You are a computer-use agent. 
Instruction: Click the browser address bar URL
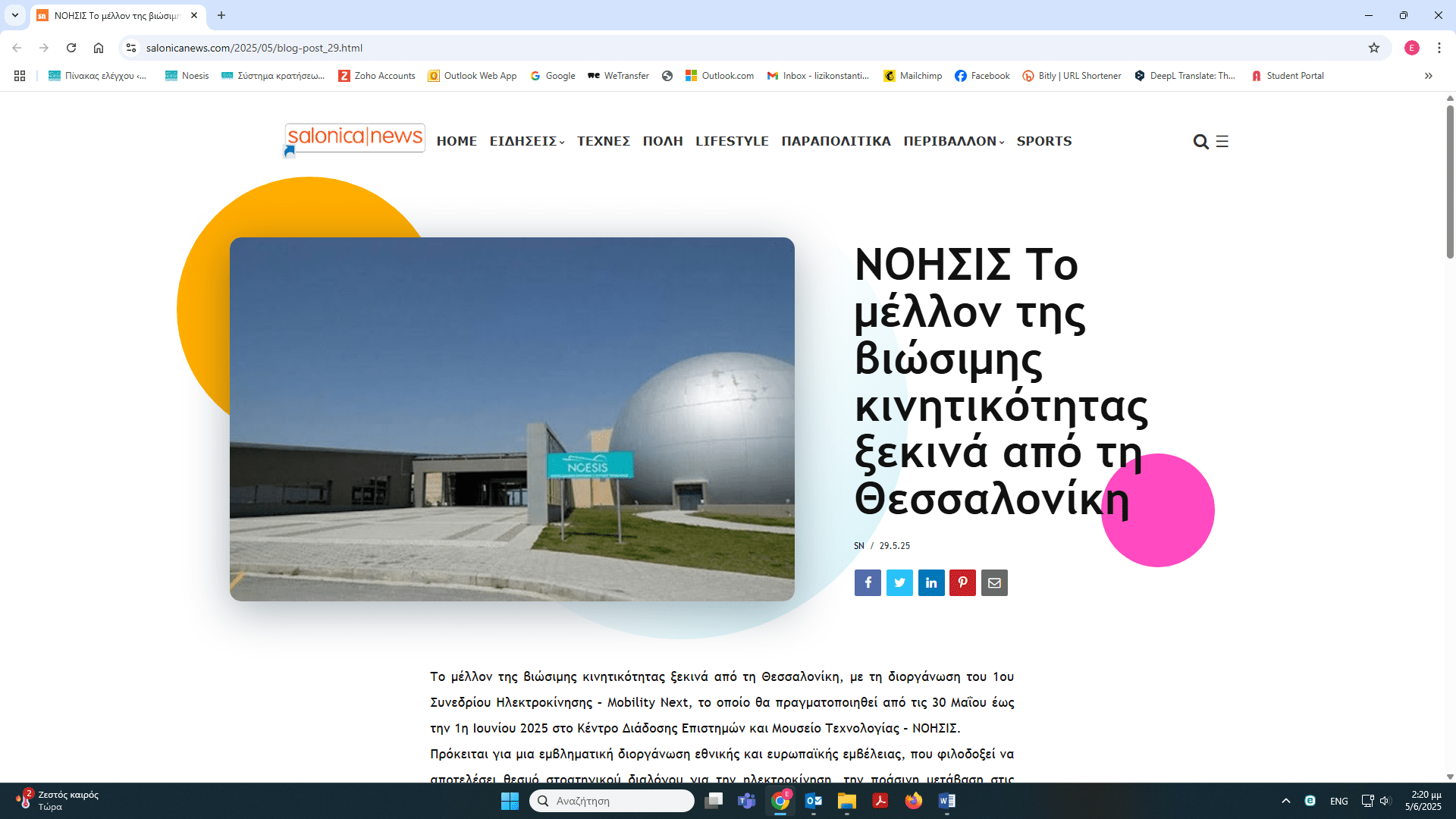pyautogui.click(x=254, y=48)
